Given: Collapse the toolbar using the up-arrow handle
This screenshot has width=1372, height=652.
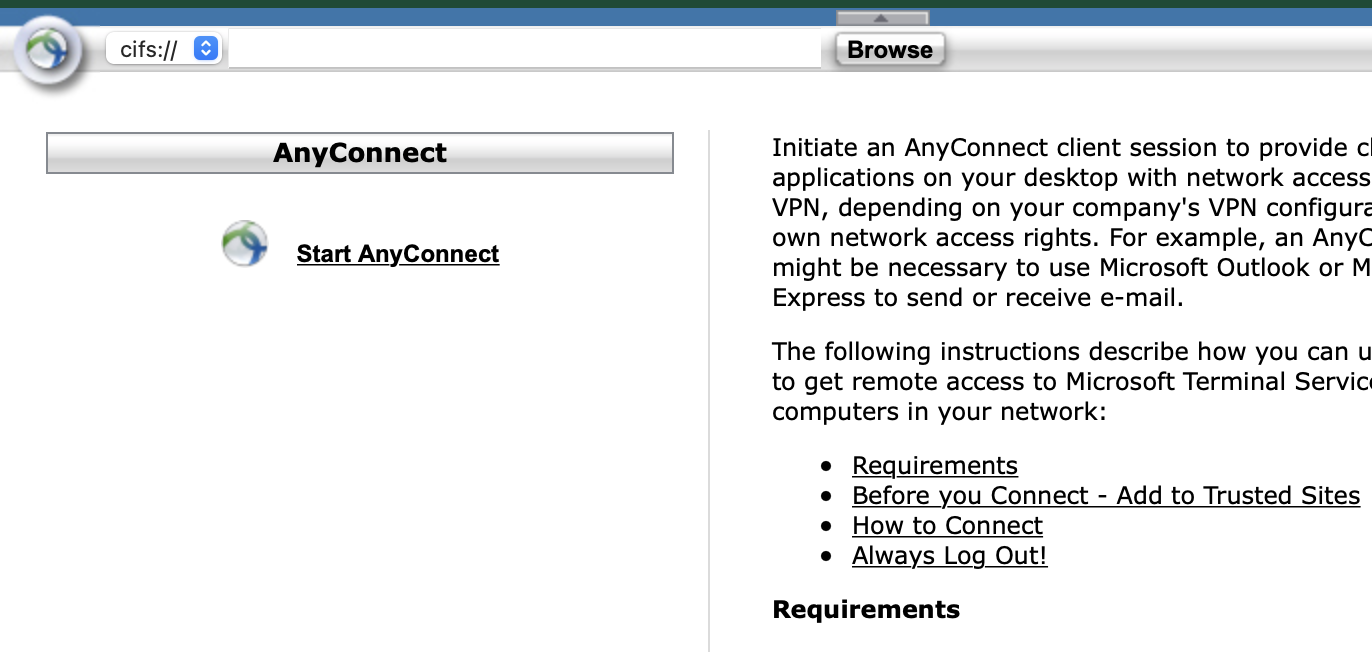Looking at the screenshot, I should tap(882, 18).
